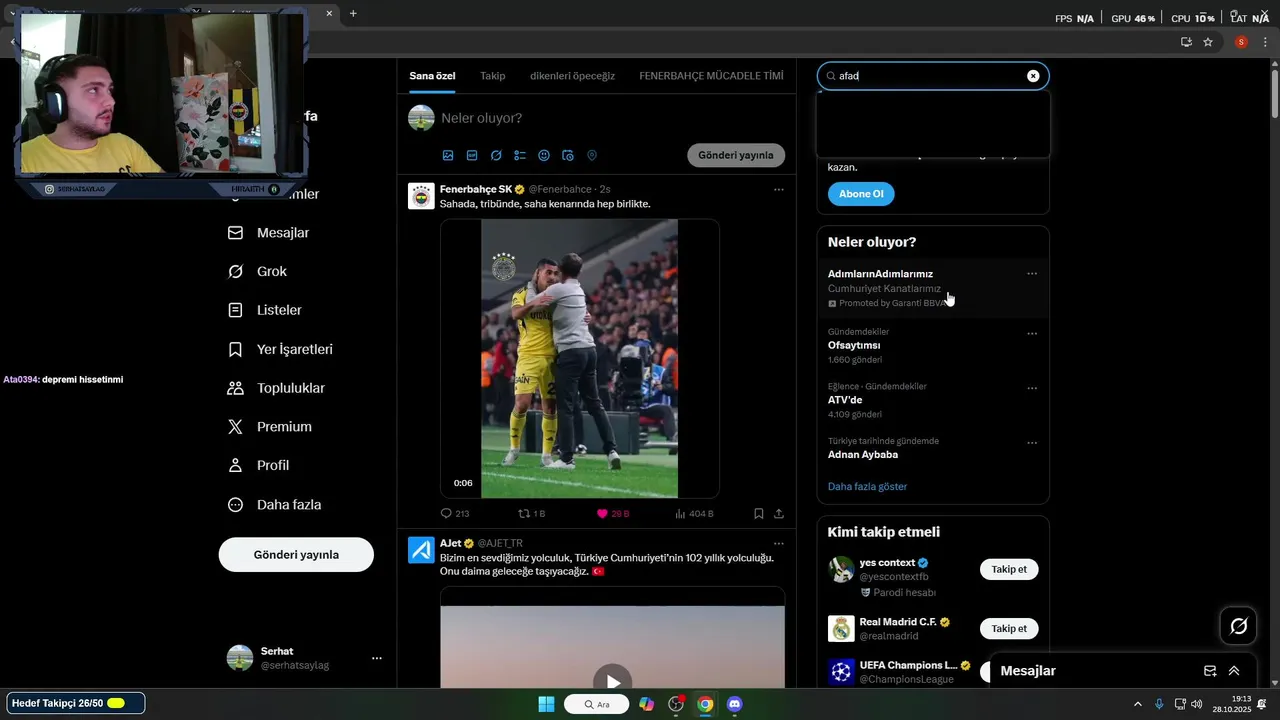This screenshot has height=720, width=1280.
Task: Schedule the post with calendar icon
Action: point(568,155)
